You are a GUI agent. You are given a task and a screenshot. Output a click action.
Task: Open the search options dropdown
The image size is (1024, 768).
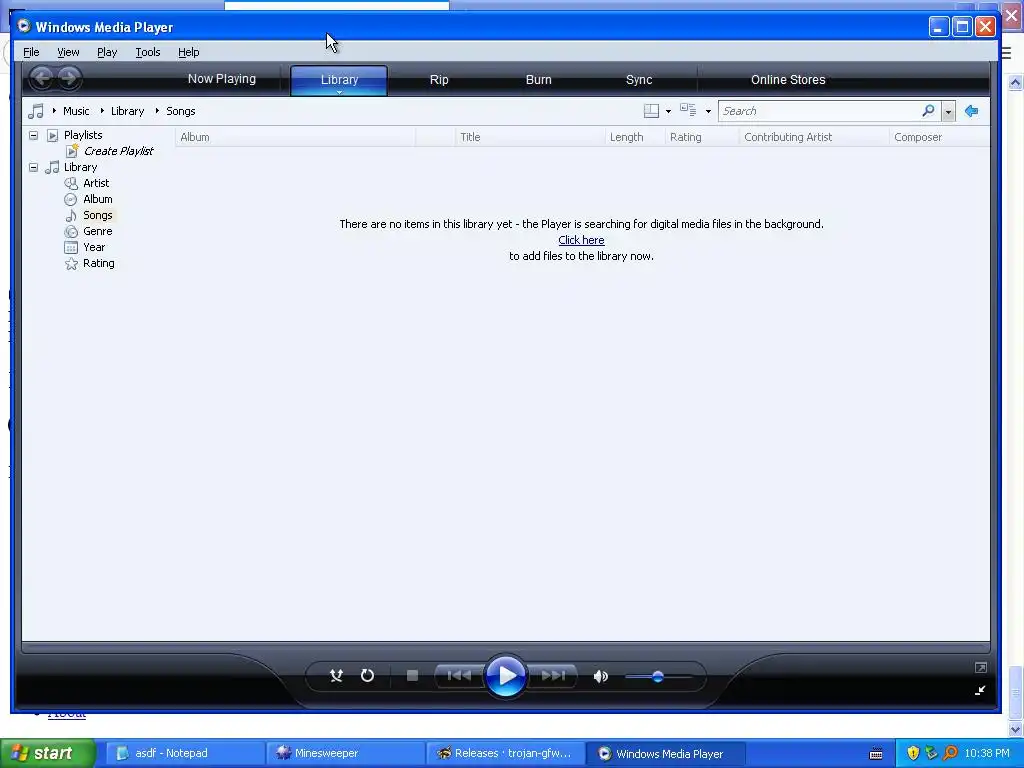pyautogui.click(x=948, y=112)
